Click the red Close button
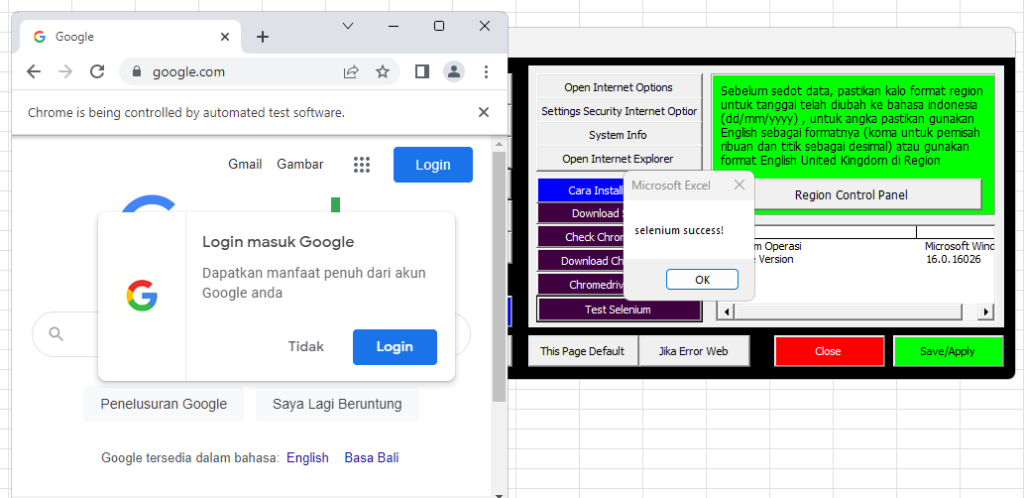Screen dimensions: 1024x498 coord(829,351)
